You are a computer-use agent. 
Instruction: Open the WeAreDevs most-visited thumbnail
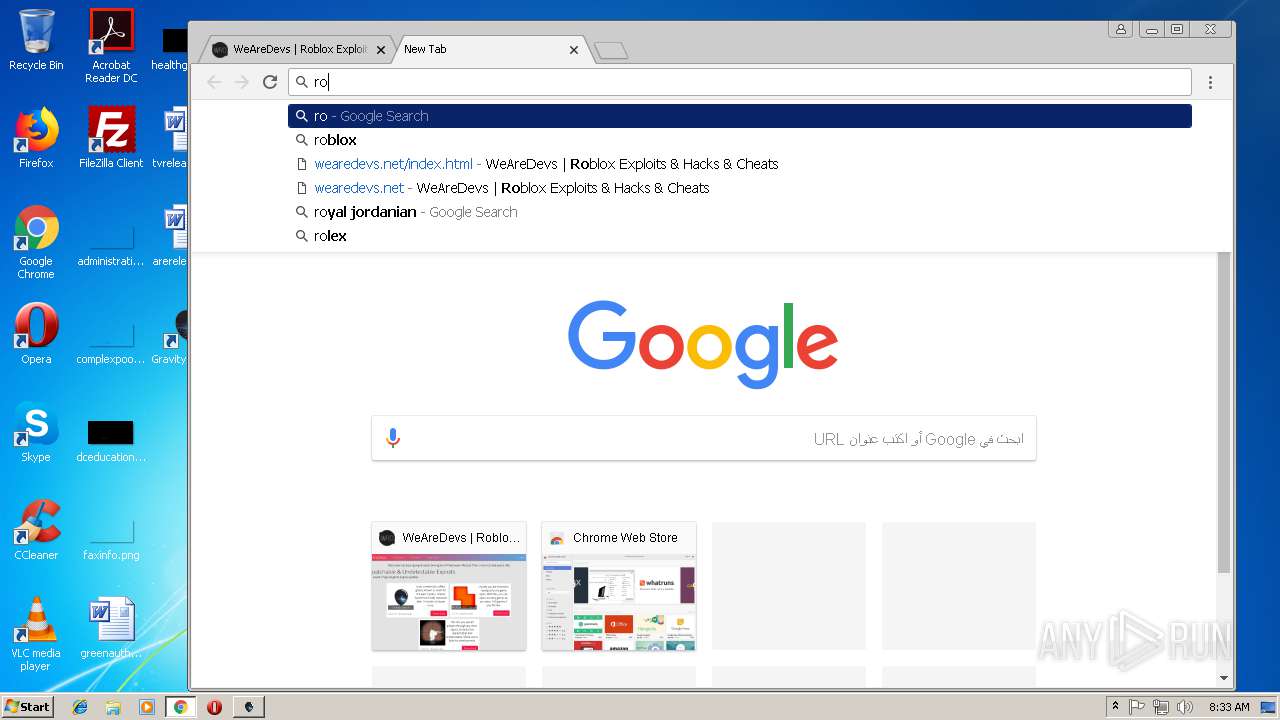pos(449,586)
